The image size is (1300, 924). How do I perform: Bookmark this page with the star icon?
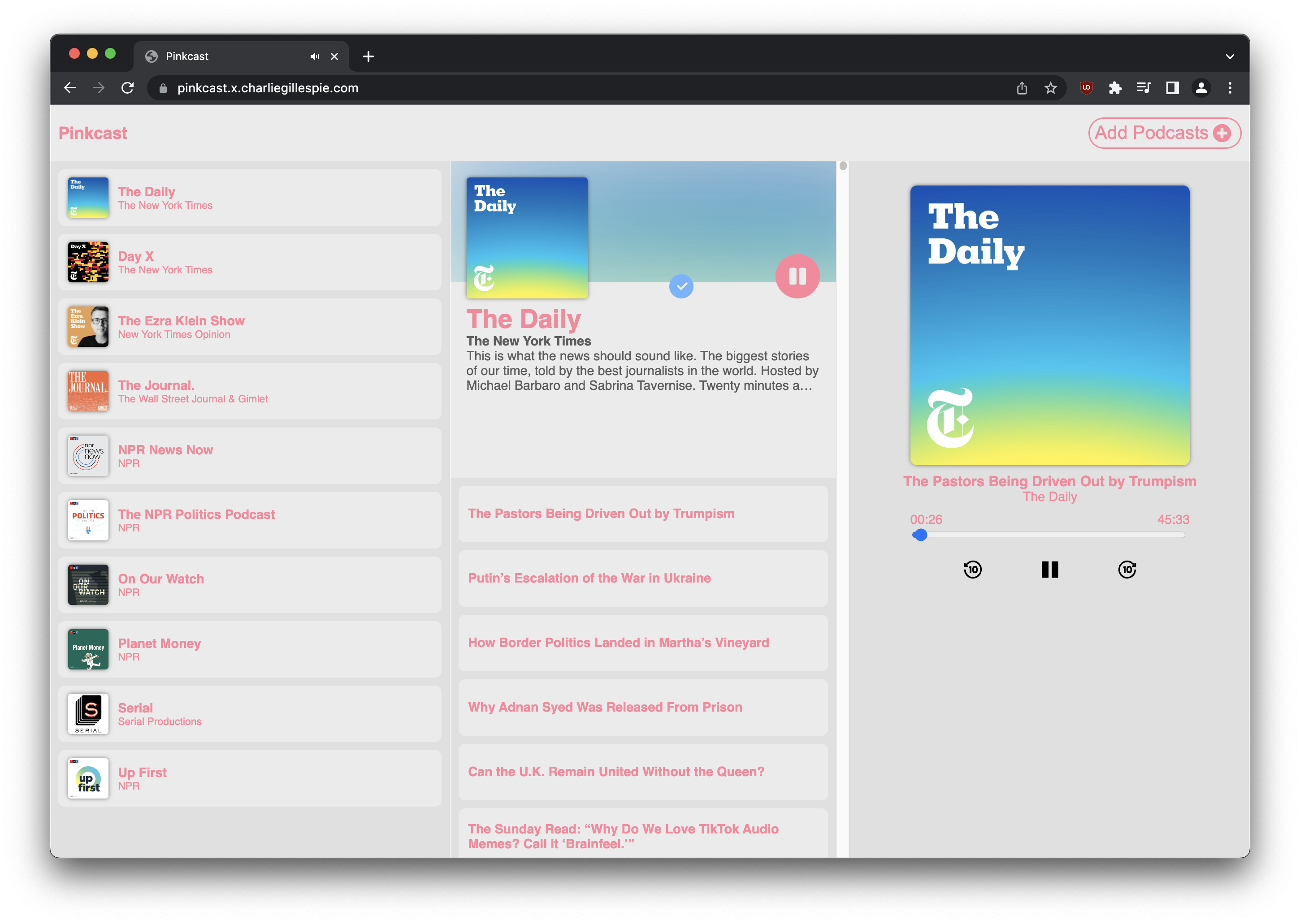point(1050,88)
